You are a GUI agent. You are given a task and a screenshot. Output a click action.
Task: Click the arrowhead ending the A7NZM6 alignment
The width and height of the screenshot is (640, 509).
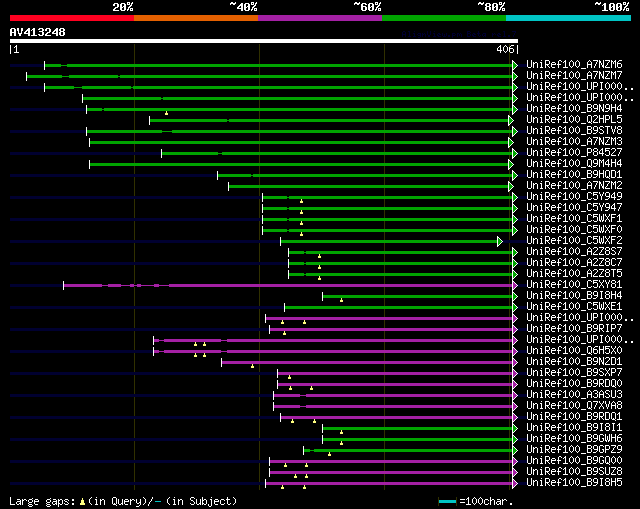point(515,65)
